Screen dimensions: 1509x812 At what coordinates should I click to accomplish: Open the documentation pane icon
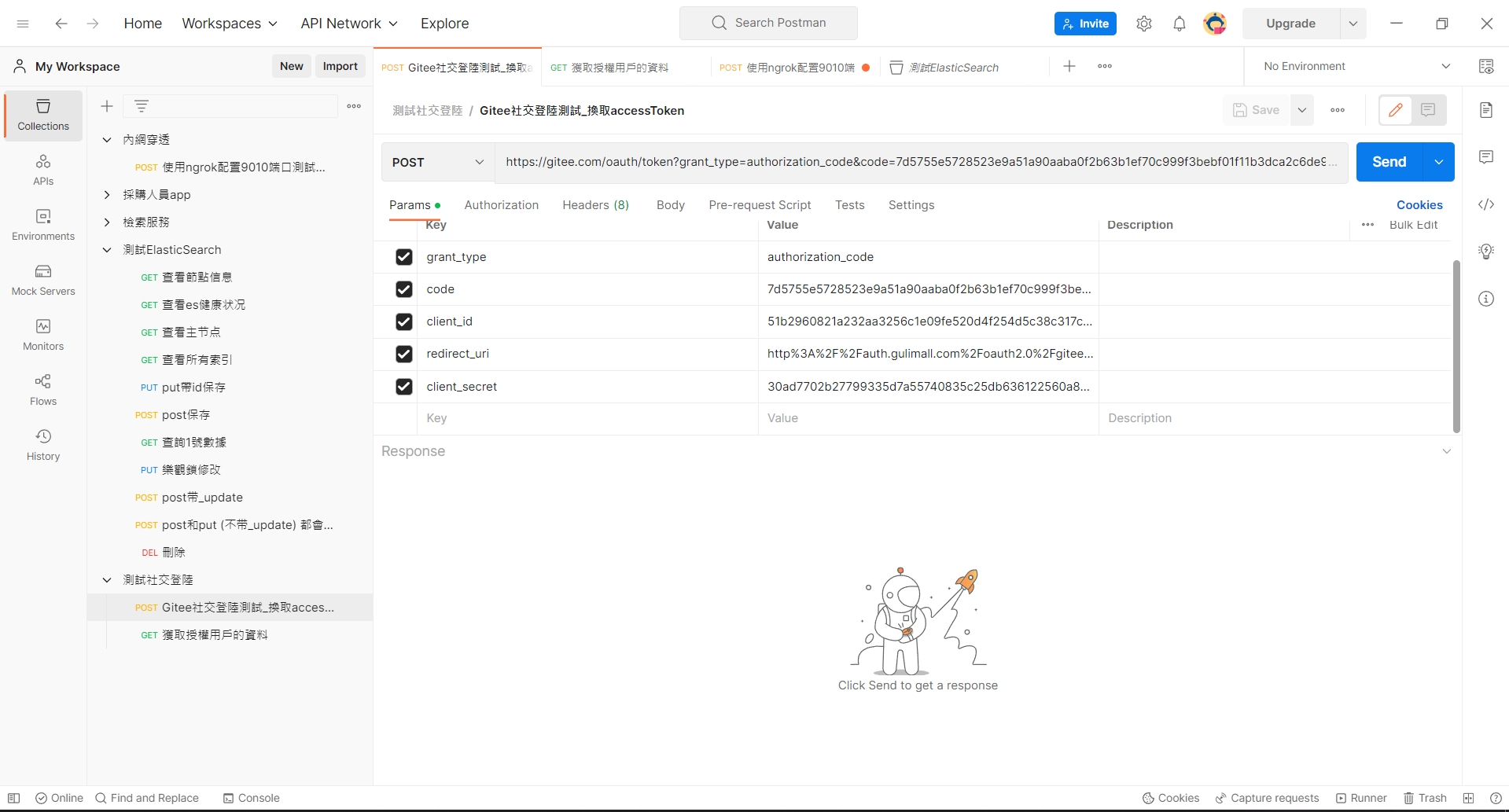tap(1486, 110)
